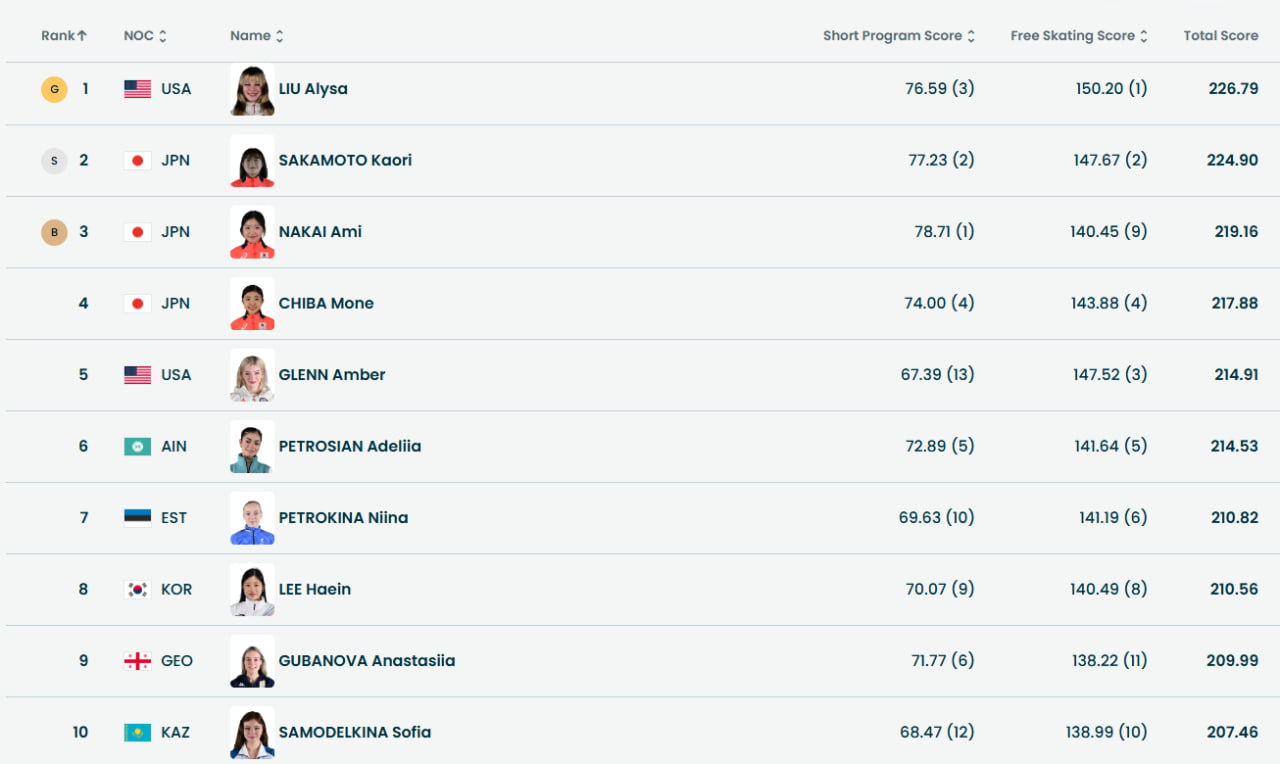Sort by Free Skating Score
This screenshot has height=764, width=1280.
point(1078,36)
